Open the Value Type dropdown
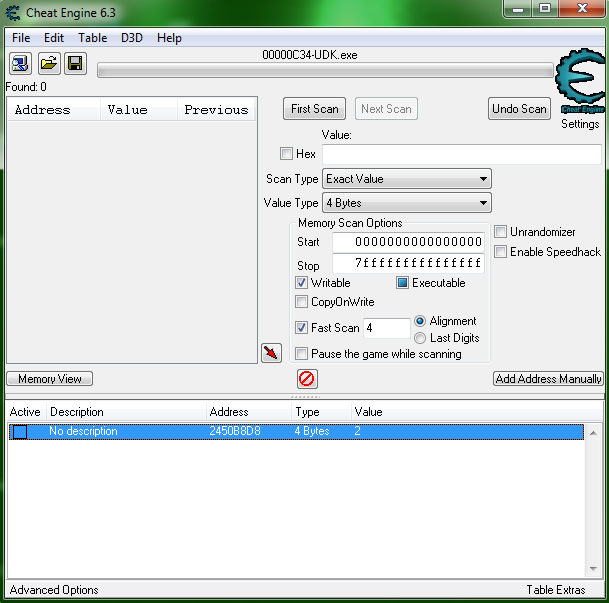The image size is (609, 603). (x=407, y=203)
